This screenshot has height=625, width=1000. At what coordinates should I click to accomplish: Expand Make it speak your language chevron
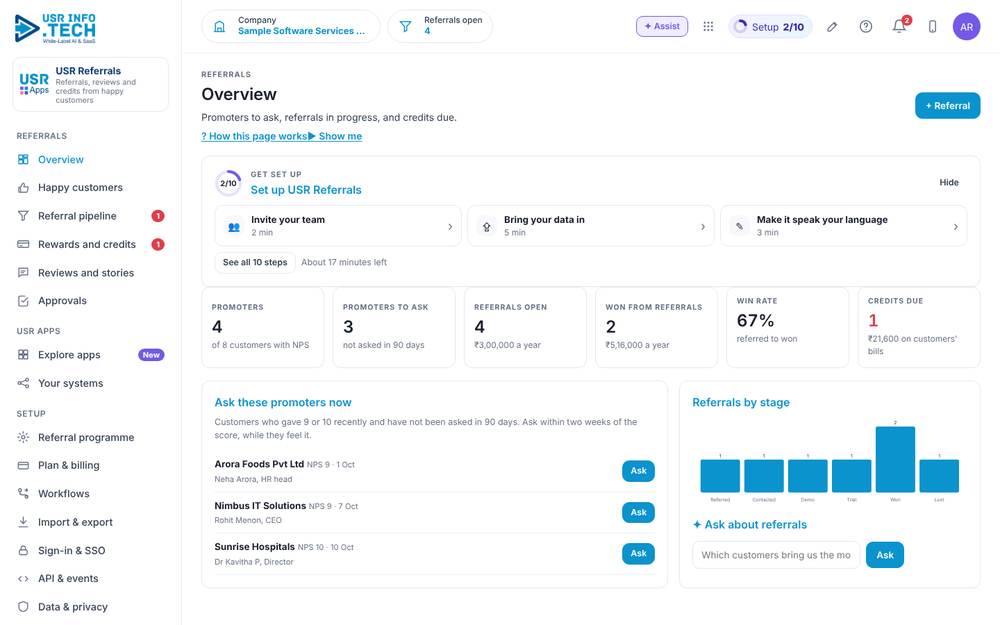(955, 226)
